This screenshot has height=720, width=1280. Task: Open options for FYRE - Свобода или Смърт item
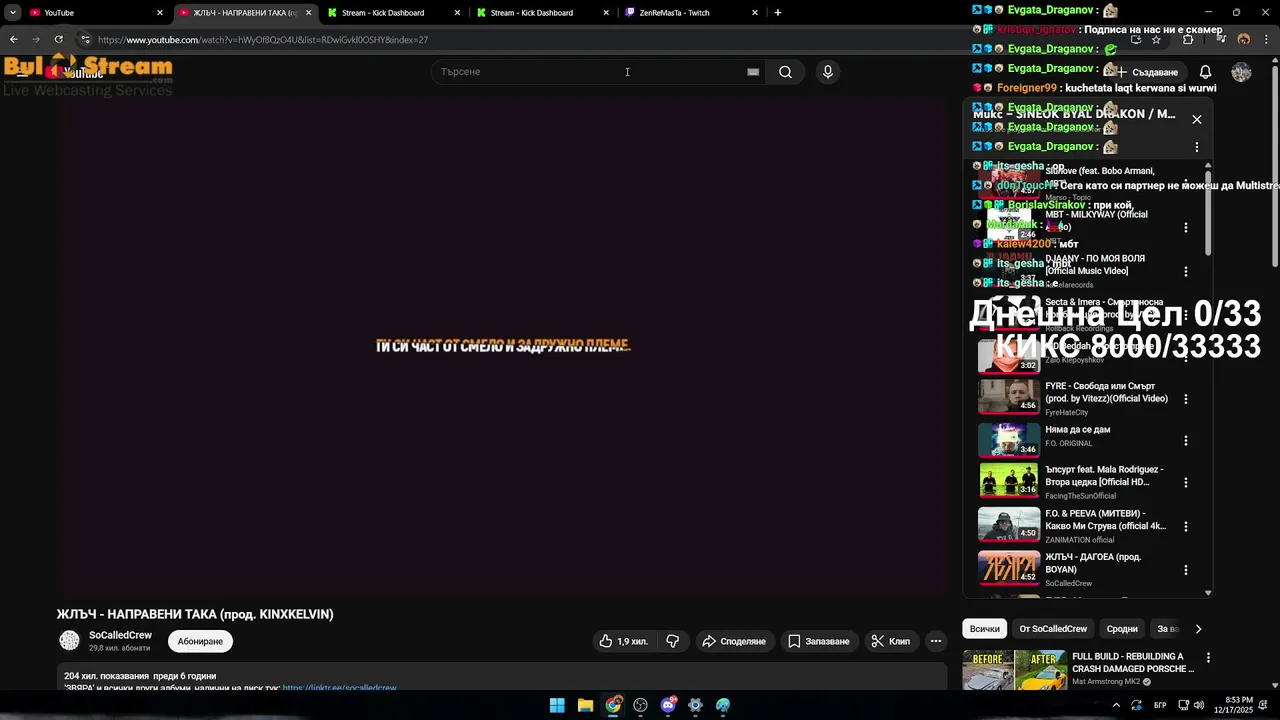[1186, 399]
